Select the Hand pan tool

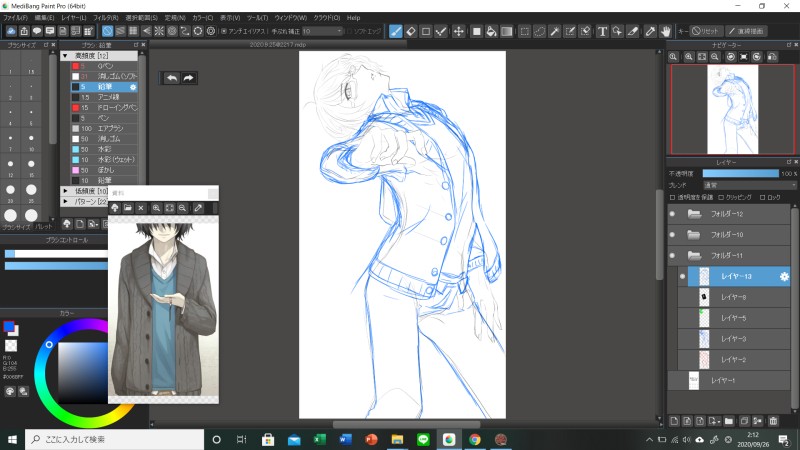click(x=664, y=31)
